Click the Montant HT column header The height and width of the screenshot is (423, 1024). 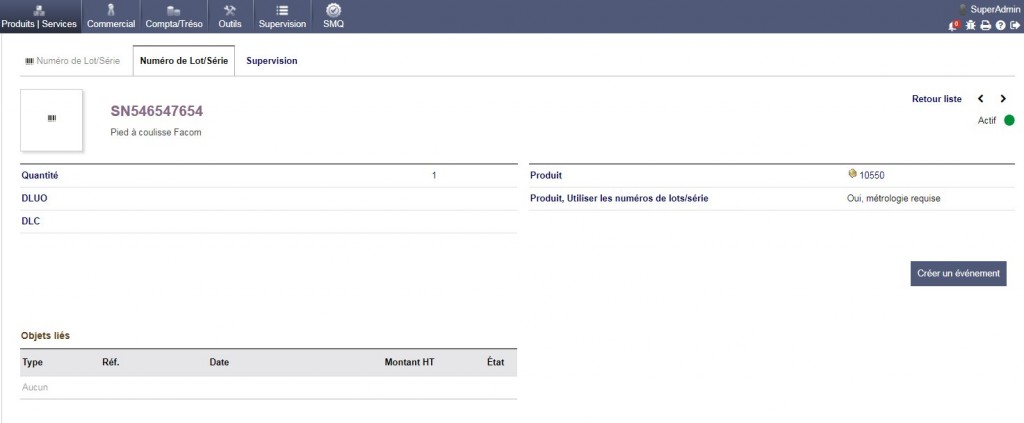(409, 362)
